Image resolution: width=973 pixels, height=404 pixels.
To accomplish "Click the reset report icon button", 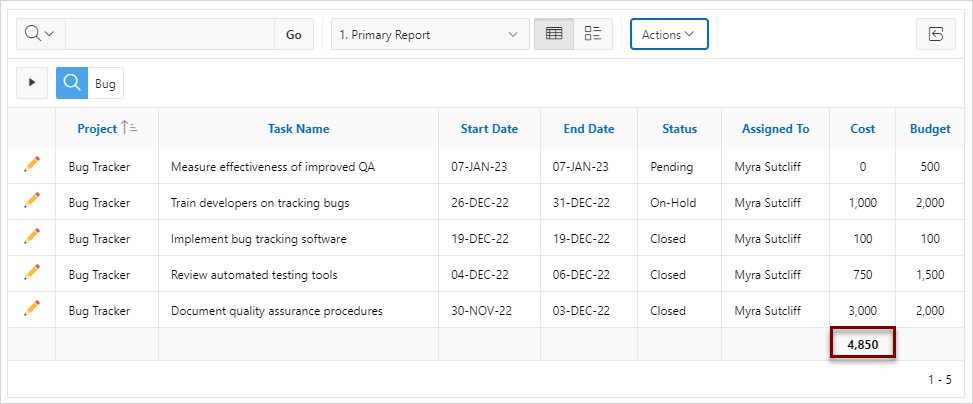I will pyautogui.click(x=936, y=34).
